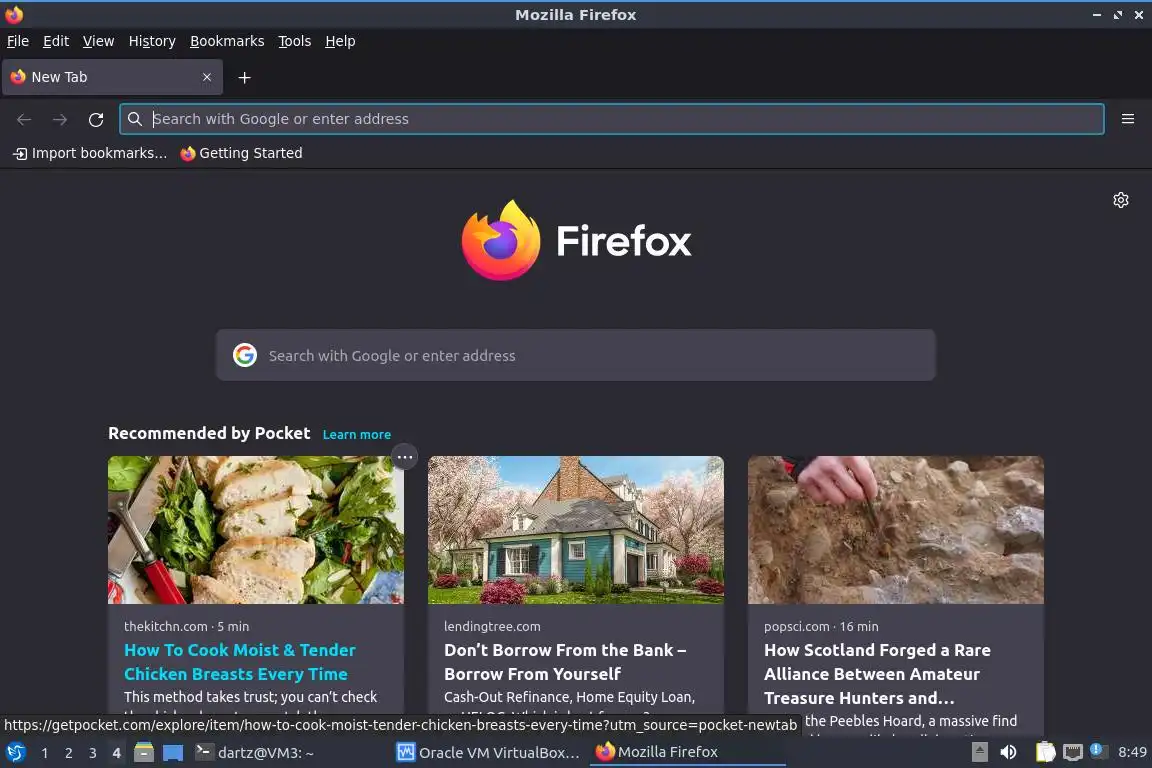The width and height of the screenshot is (1152, 768).
Task: Go forward using the forward arrow
Action: pyautogui.click(x=60, y=119)
